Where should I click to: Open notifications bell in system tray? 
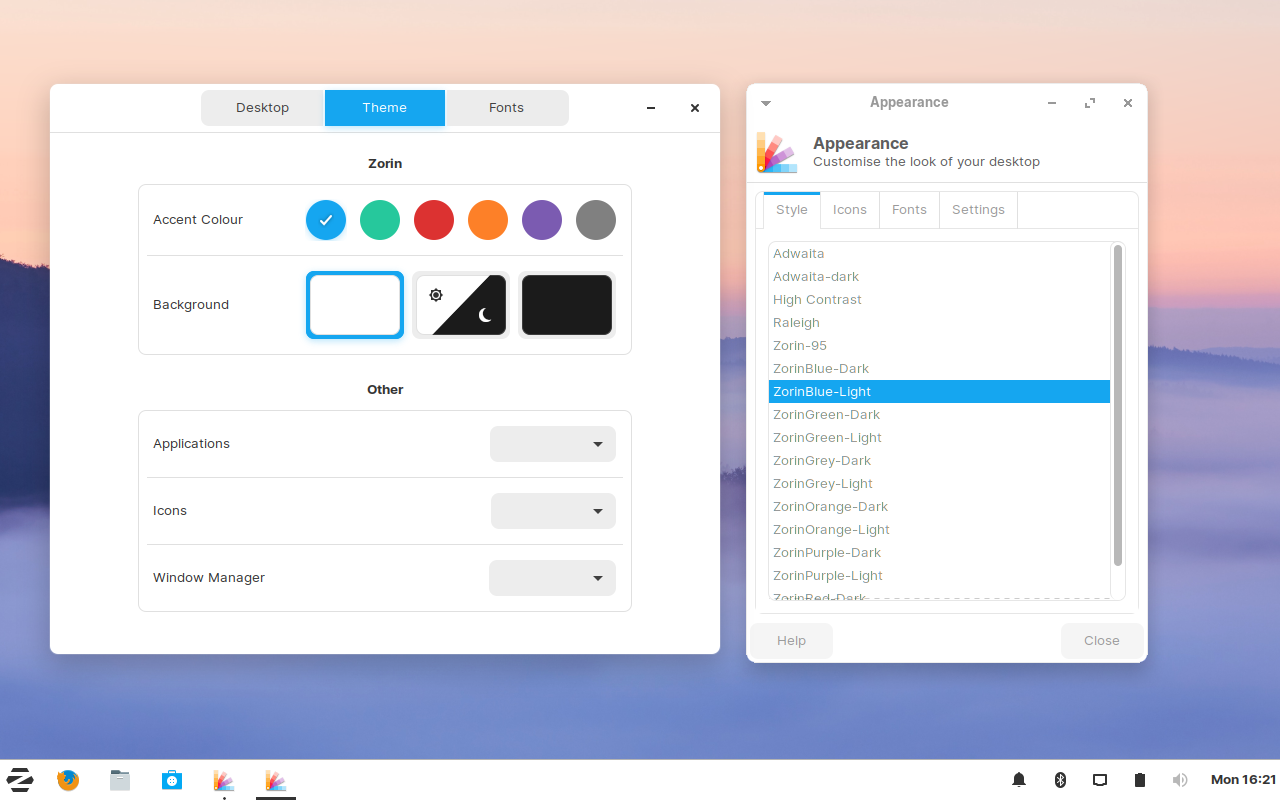[x=1019, y=780]
